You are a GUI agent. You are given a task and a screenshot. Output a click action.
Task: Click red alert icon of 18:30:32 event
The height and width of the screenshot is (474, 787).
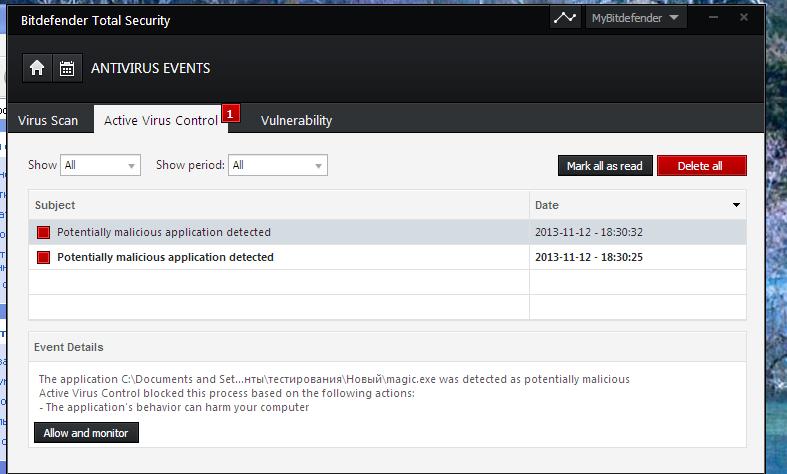(43, 232)
